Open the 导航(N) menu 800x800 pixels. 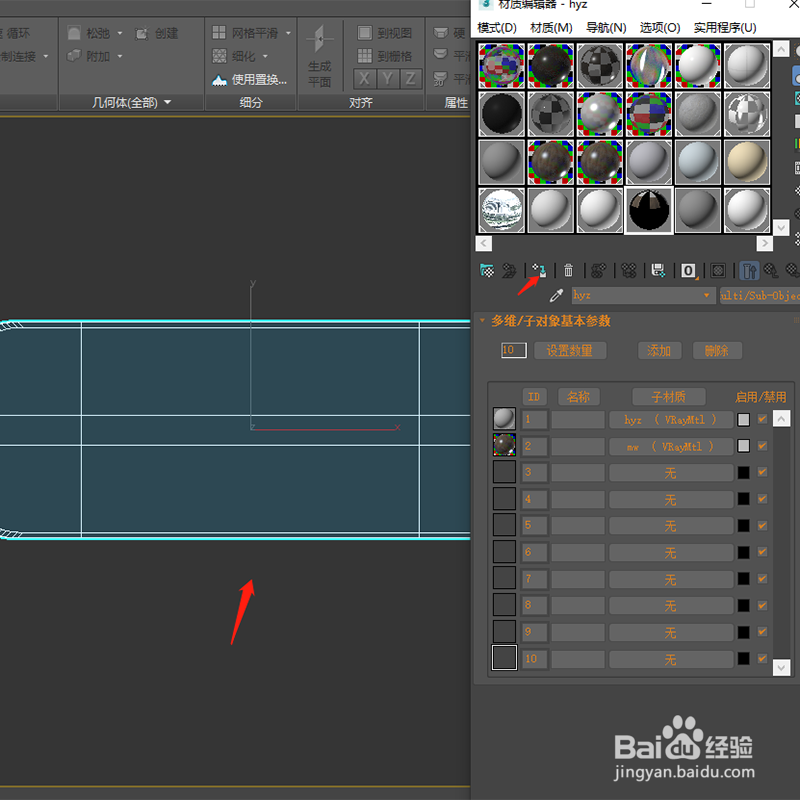tap(606, 28)
